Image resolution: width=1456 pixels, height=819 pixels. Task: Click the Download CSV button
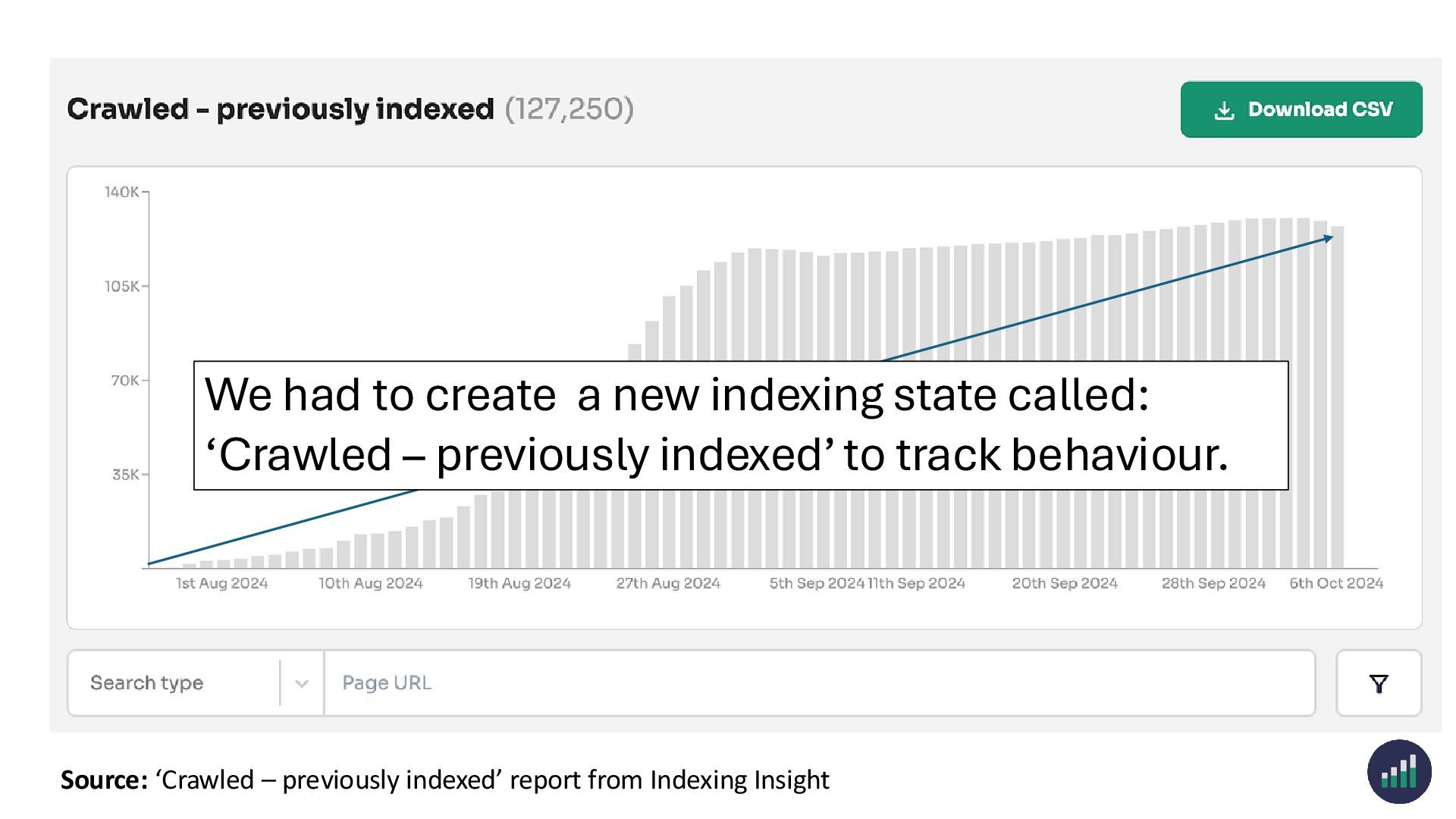1301,110
